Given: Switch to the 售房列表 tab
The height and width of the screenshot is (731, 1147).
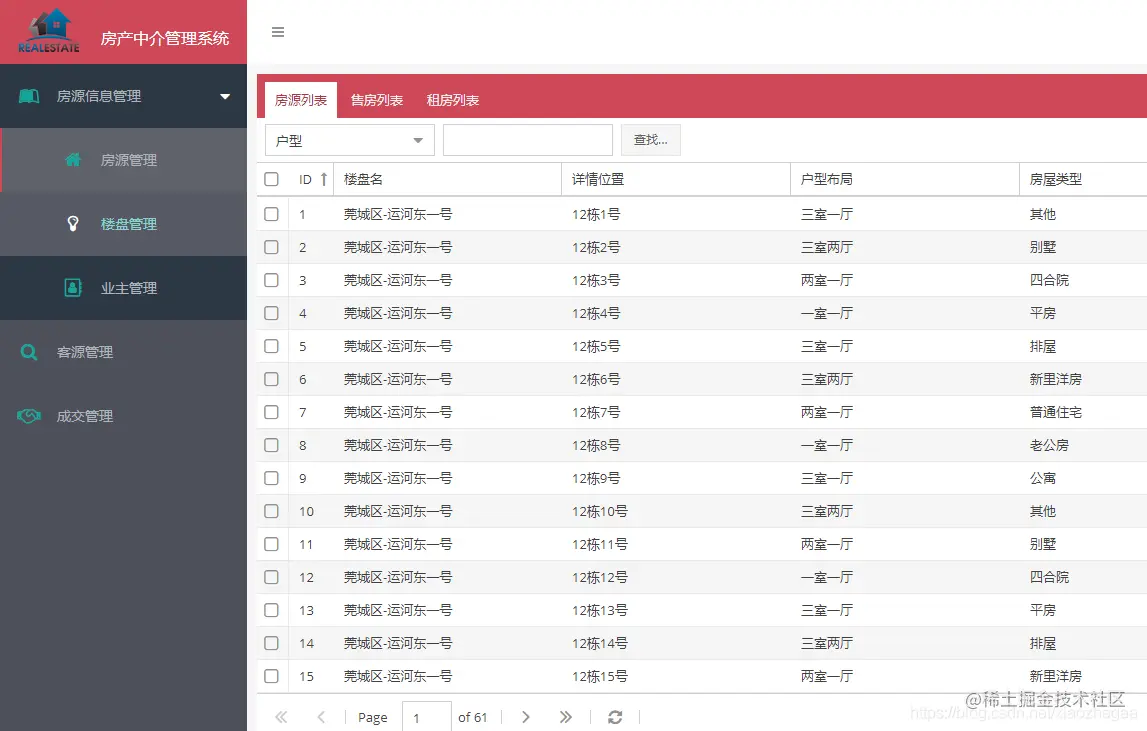Looking at the screenshot, I should click(x=377, y=100).
